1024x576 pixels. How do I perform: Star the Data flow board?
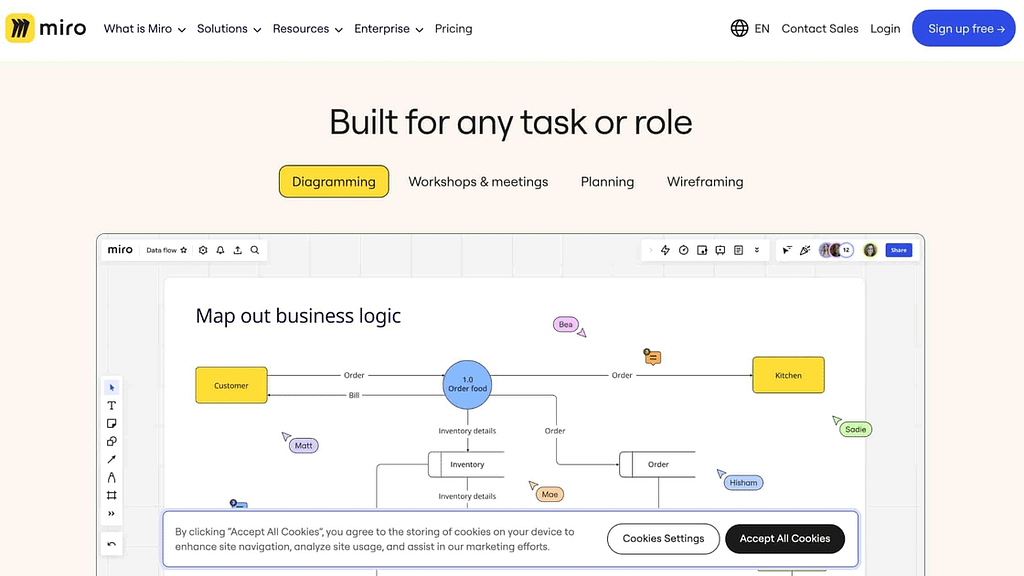point(184,250)
